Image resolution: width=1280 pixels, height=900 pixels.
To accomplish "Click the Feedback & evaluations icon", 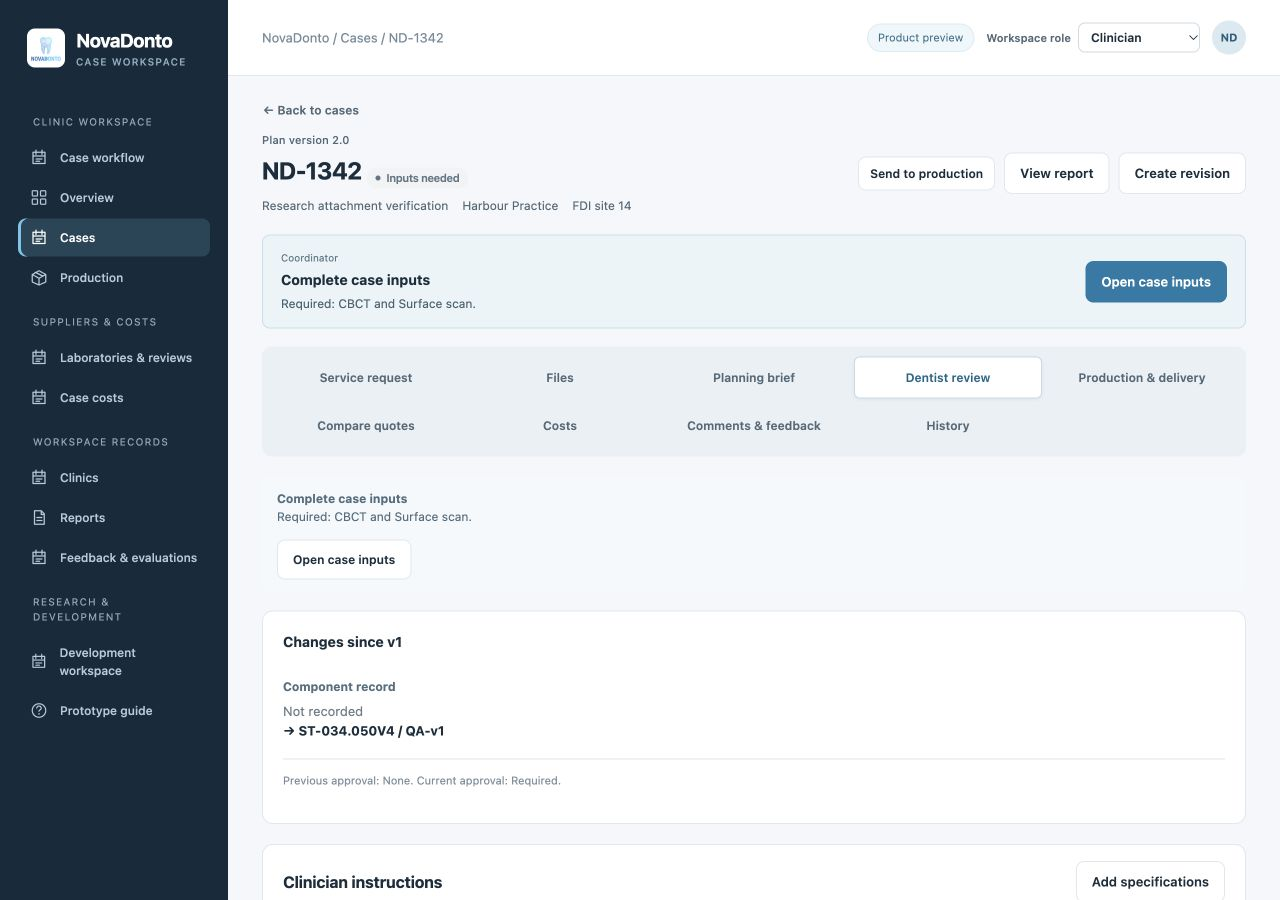I will coord(39,557).
